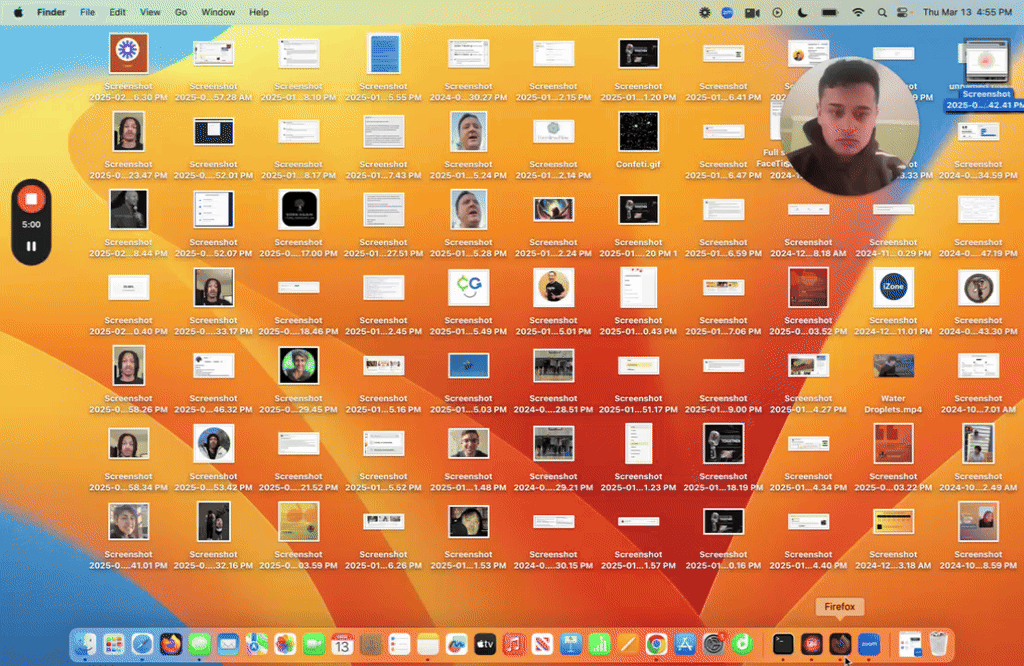The height and width of the screenshot is (666, 1024).
Task: Open Zoom app in the dock
Action: (x=869, y=644)
